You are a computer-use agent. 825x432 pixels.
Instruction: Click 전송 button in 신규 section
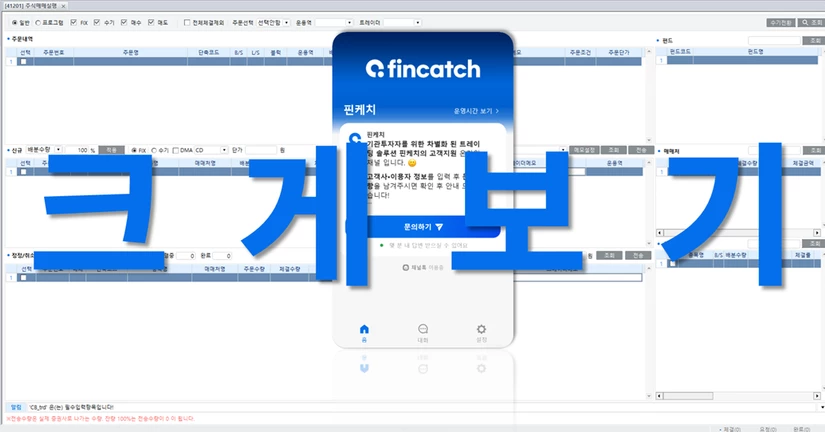641,150
